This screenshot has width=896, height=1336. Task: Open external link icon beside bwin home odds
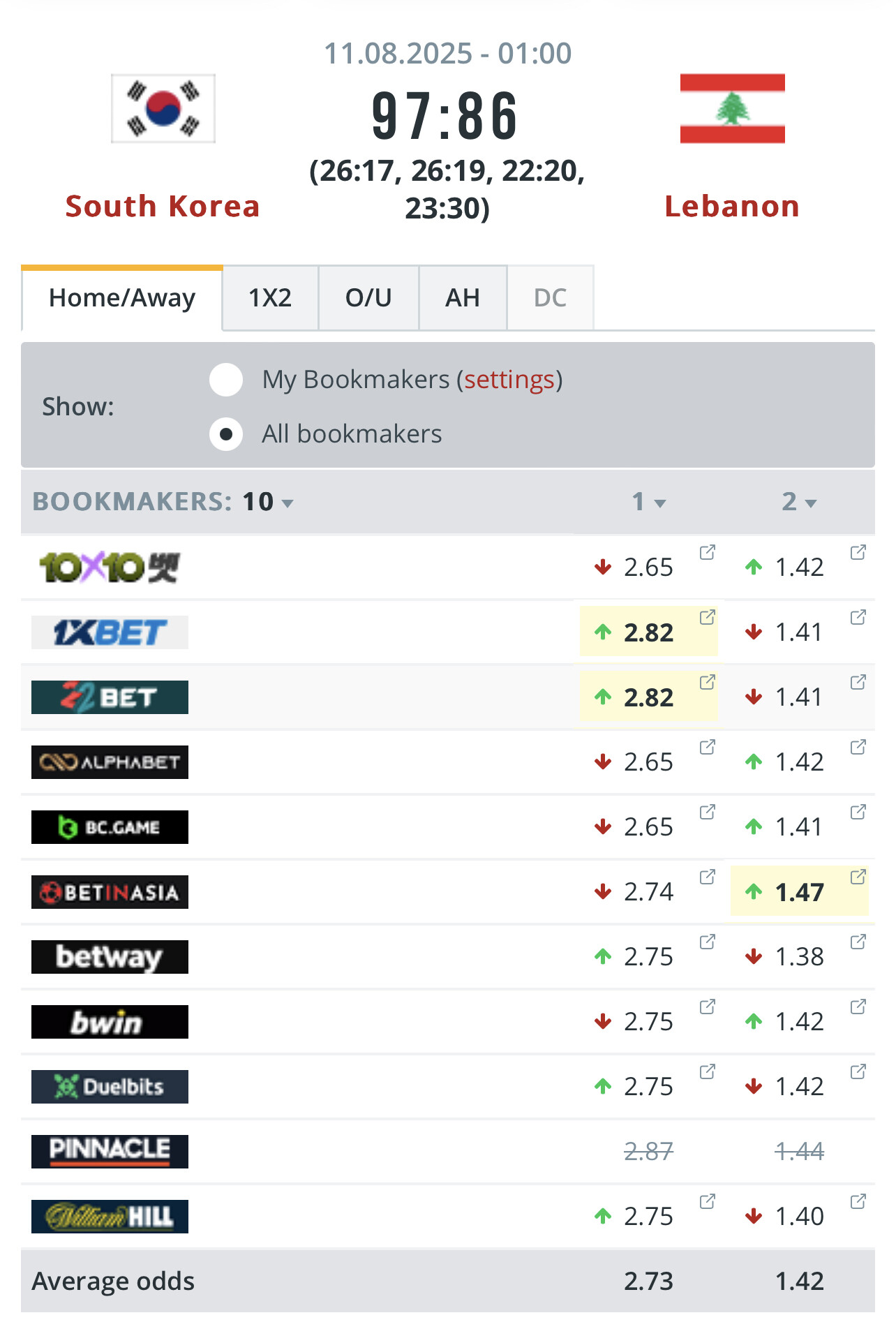pos(707,1007)
